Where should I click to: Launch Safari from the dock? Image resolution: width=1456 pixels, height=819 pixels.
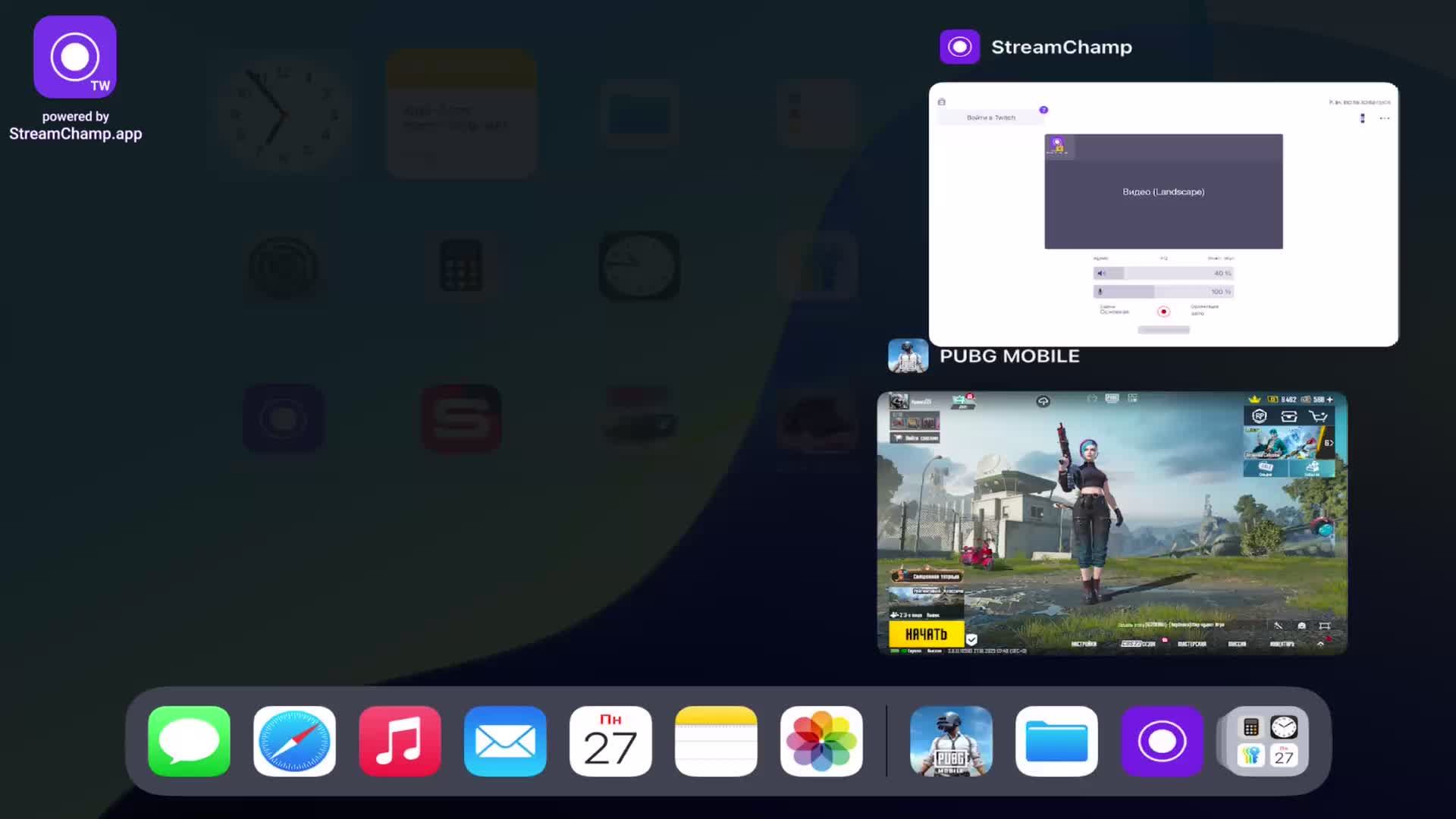click(294, 741)
